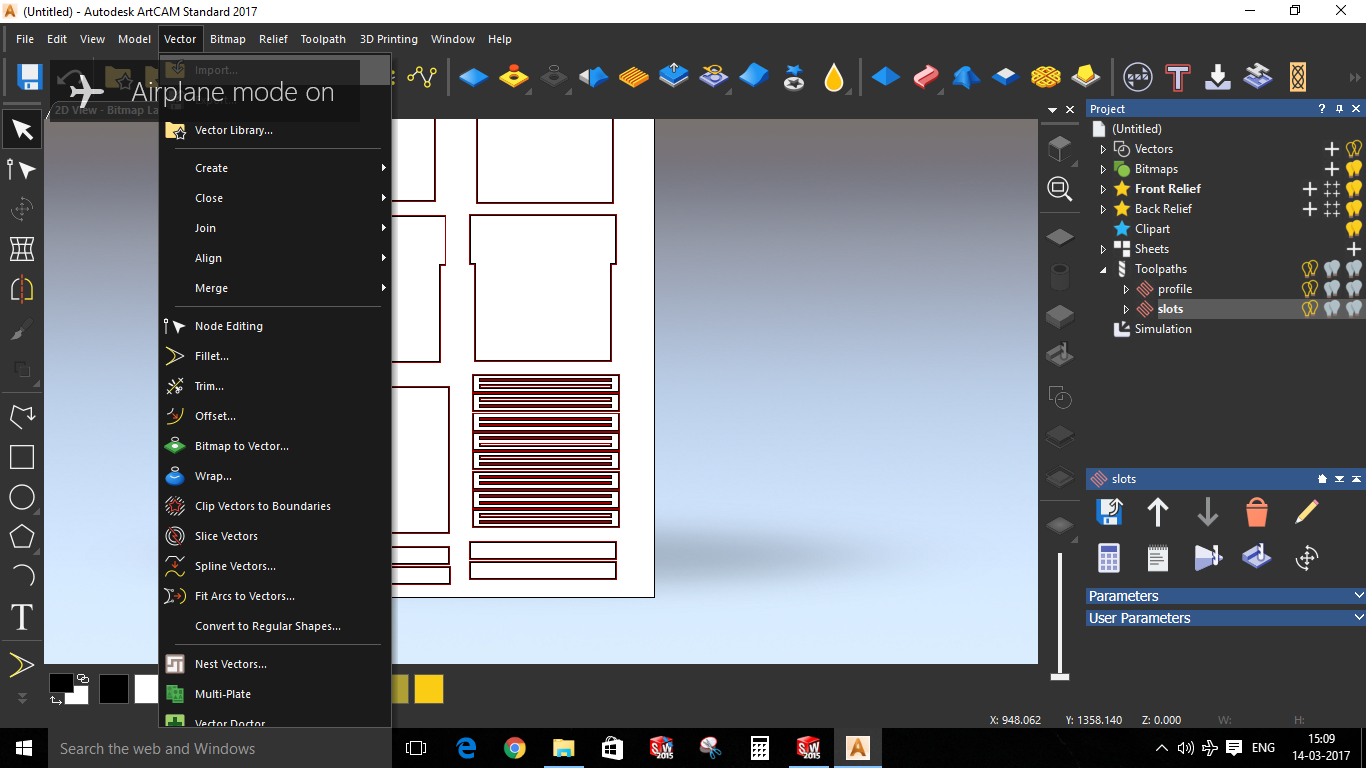Open the Toolpath menu in menu bar
1366x768 pixels.
[323, 39]
